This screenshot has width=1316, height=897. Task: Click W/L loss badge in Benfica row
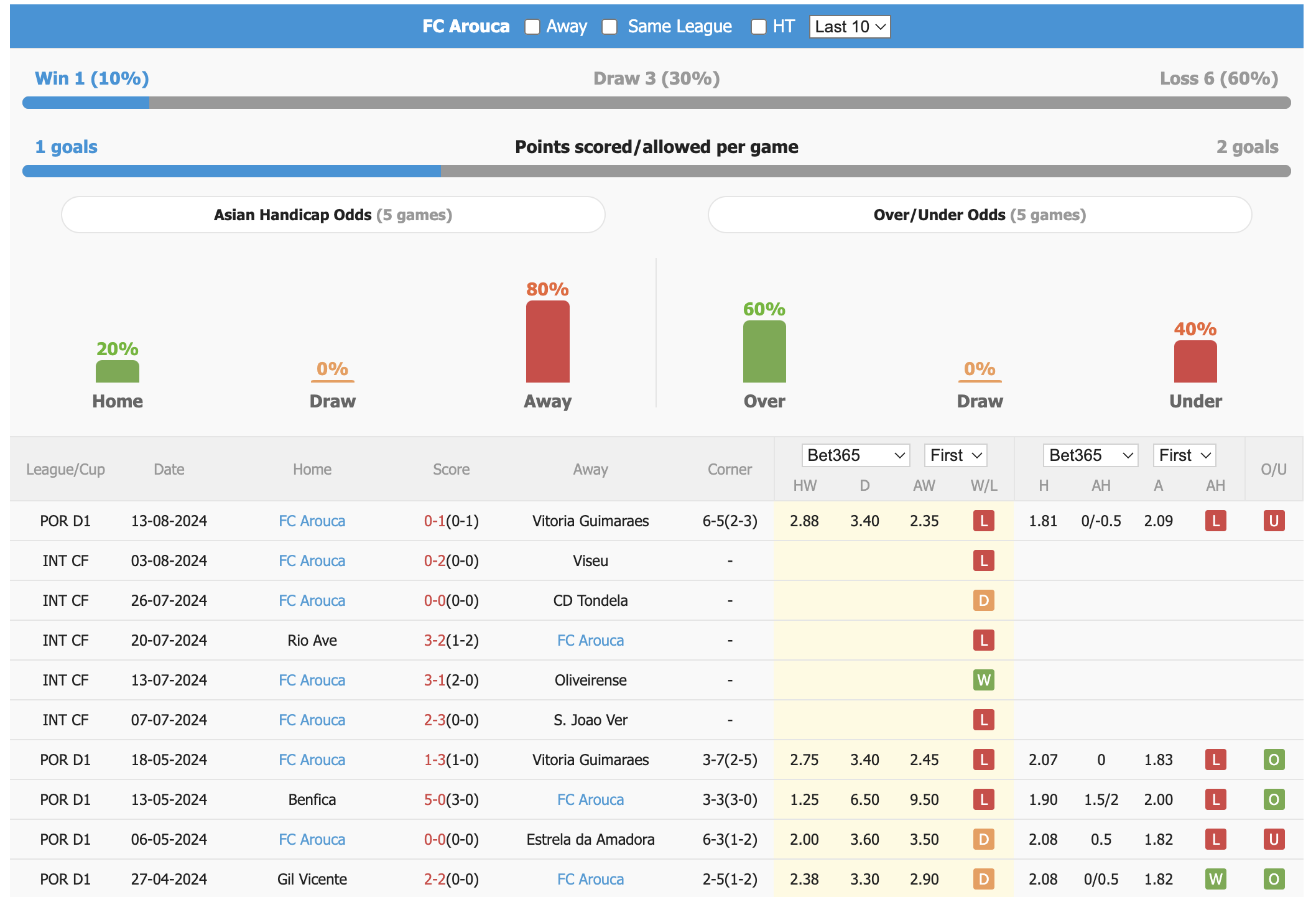tap(984, 799)
